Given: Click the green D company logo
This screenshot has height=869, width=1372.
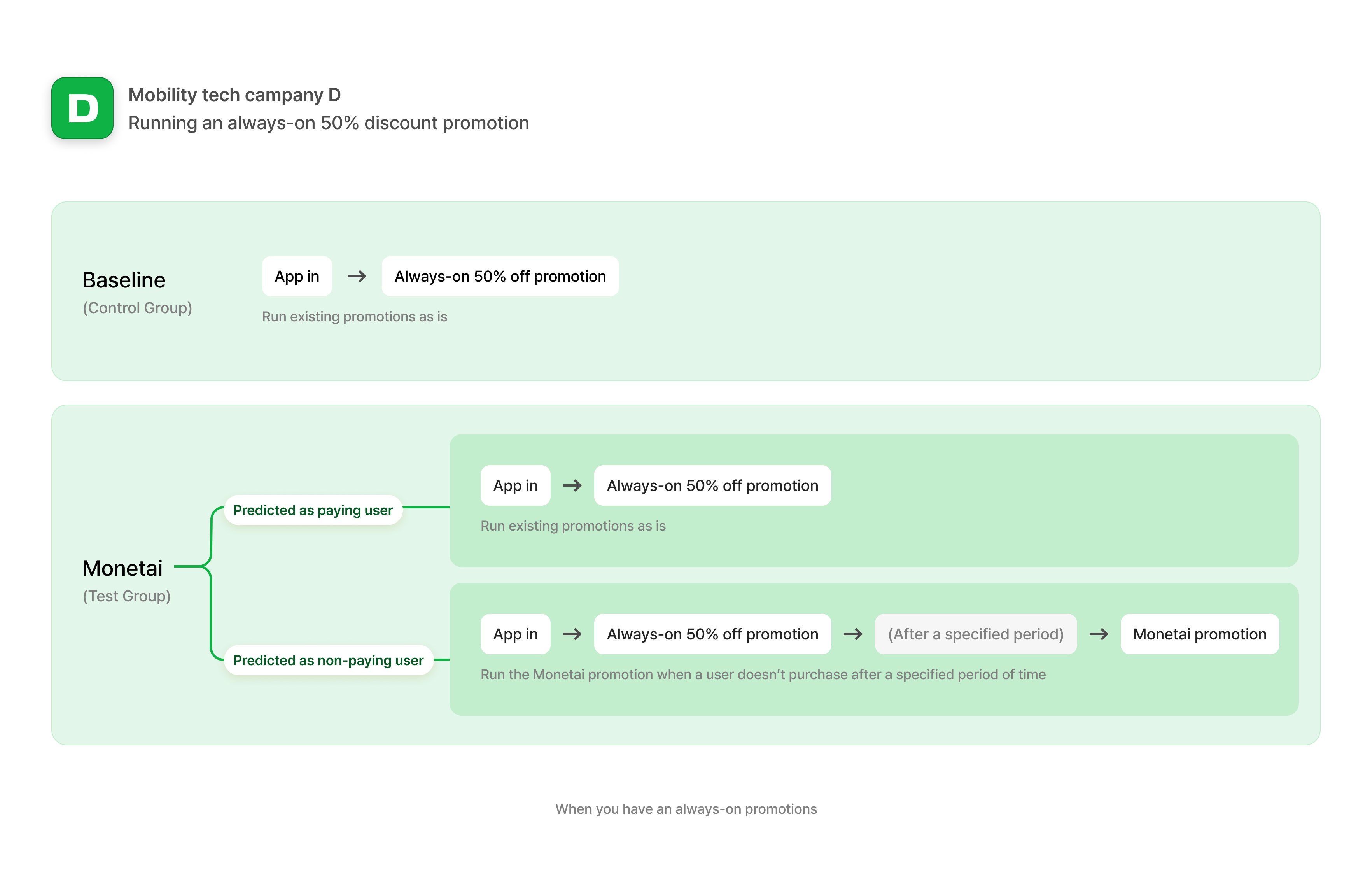Looking at the screenshot, I should coord(82,108).
